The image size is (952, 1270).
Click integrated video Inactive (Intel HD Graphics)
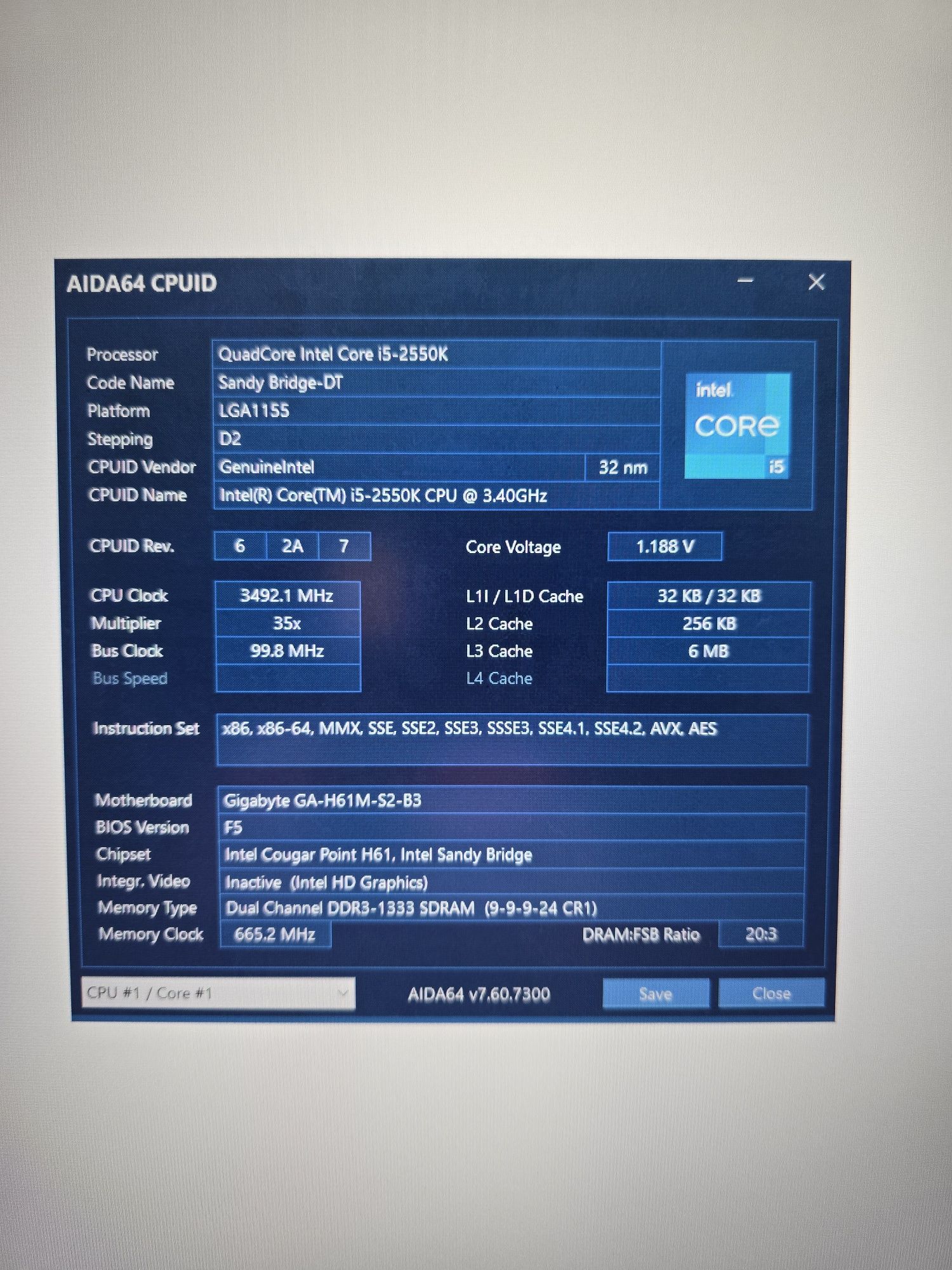(512, 882)
